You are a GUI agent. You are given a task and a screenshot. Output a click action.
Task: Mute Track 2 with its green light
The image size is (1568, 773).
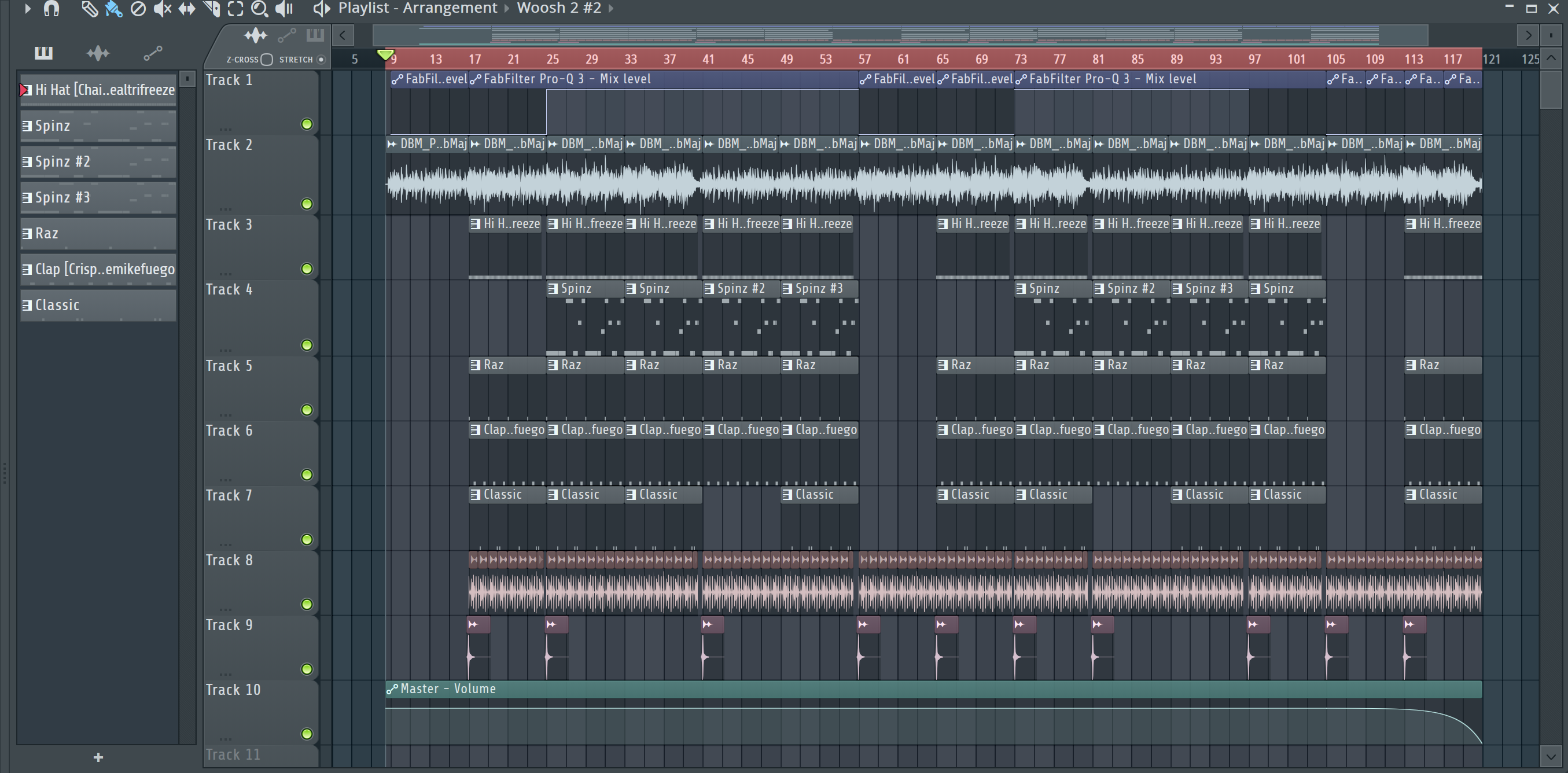(x=307, y=204)
